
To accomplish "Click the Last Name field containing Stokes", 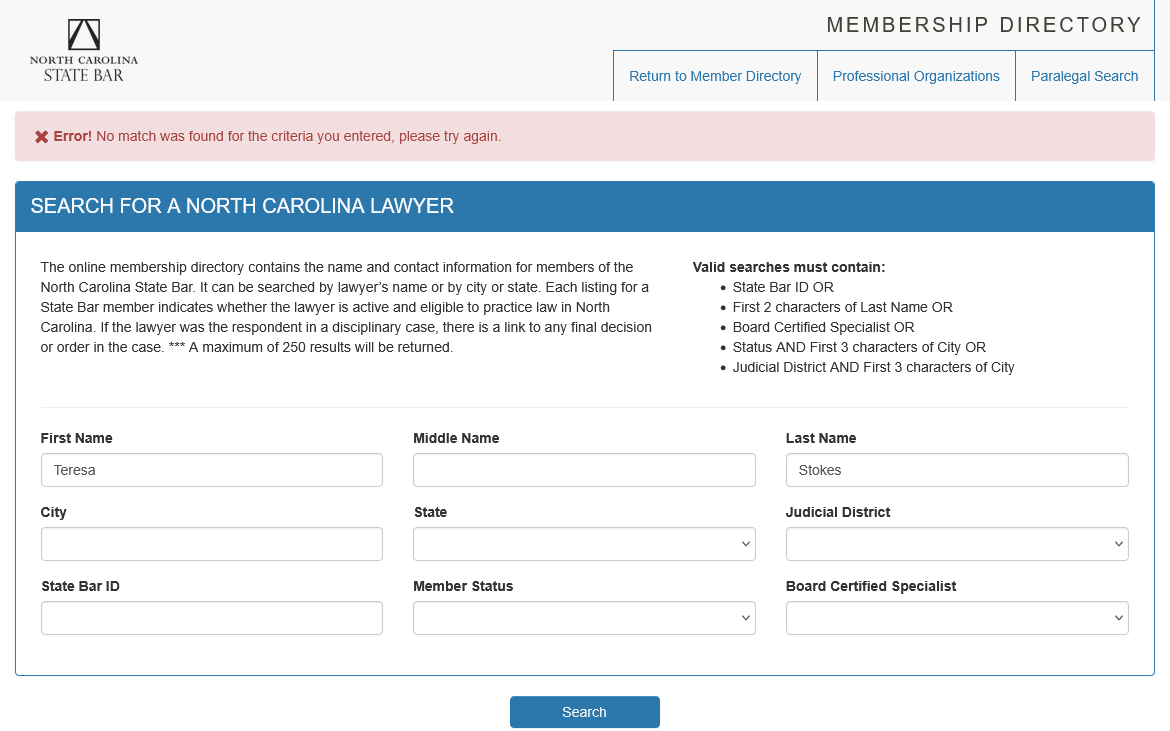I will tap(957, 470).
